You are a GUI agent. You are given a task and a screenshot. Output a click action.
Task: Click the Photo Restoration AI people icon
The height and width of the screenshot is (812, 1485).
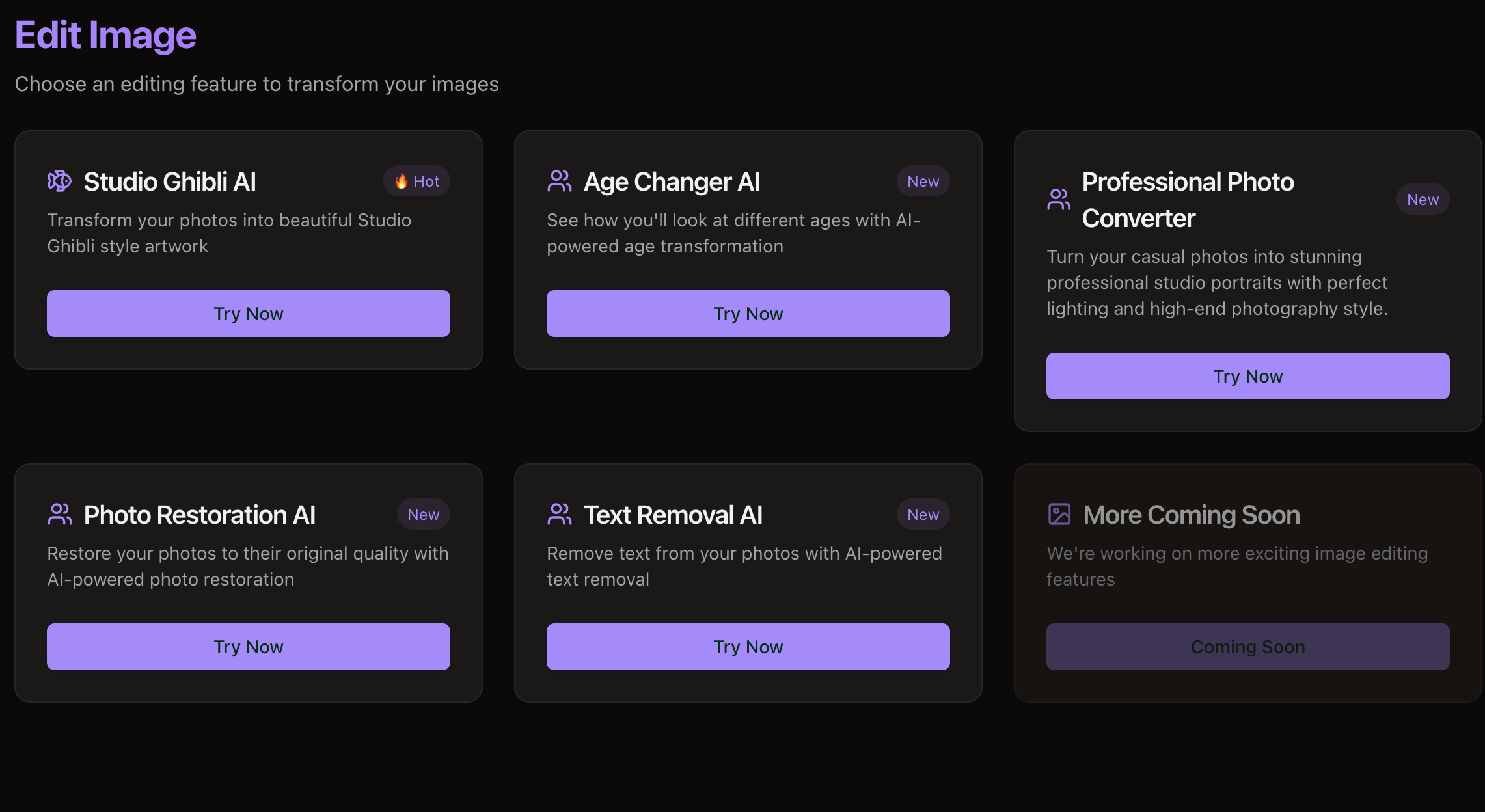[60, 515]
